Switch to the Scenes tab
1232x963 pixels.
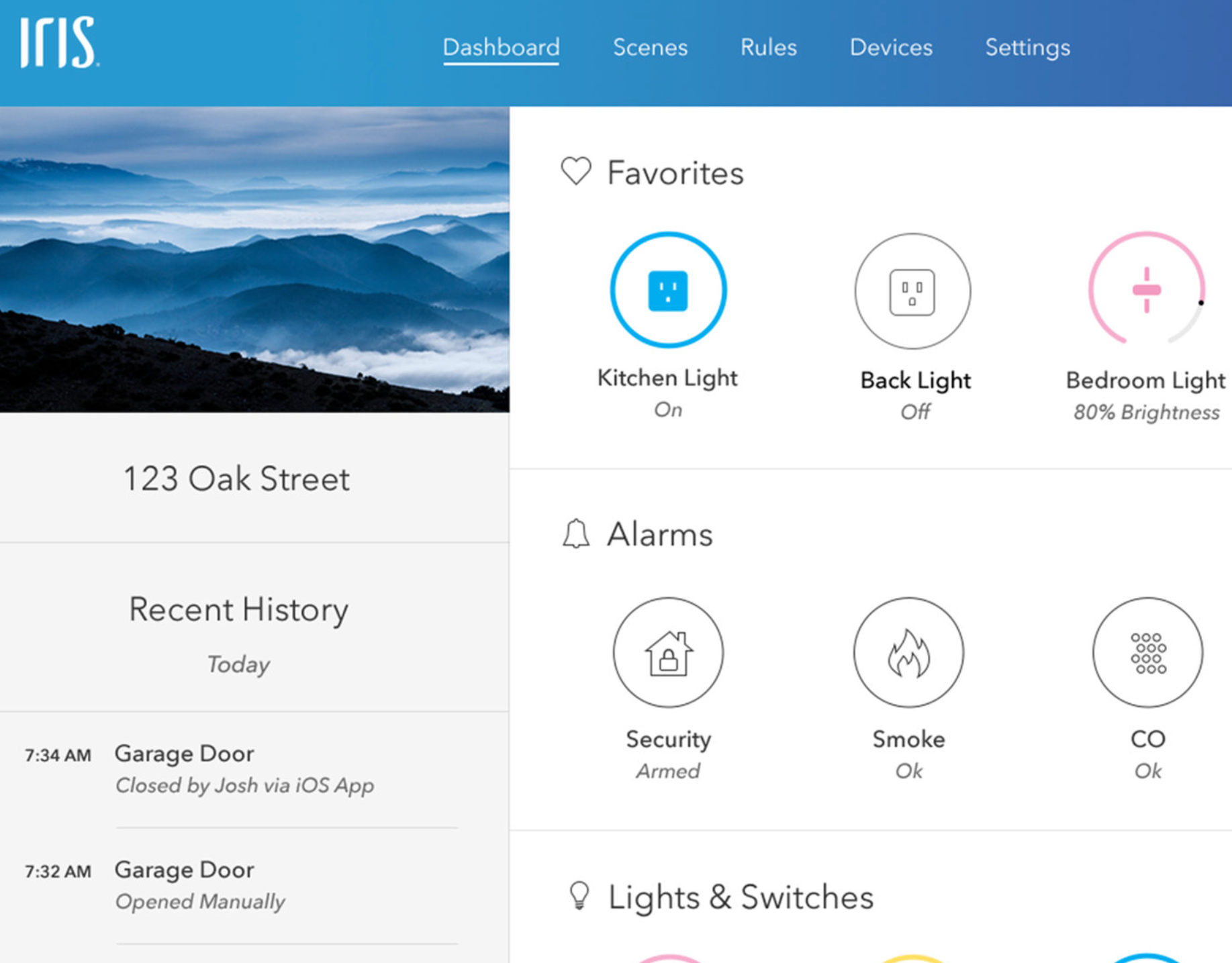click(650, 48)
